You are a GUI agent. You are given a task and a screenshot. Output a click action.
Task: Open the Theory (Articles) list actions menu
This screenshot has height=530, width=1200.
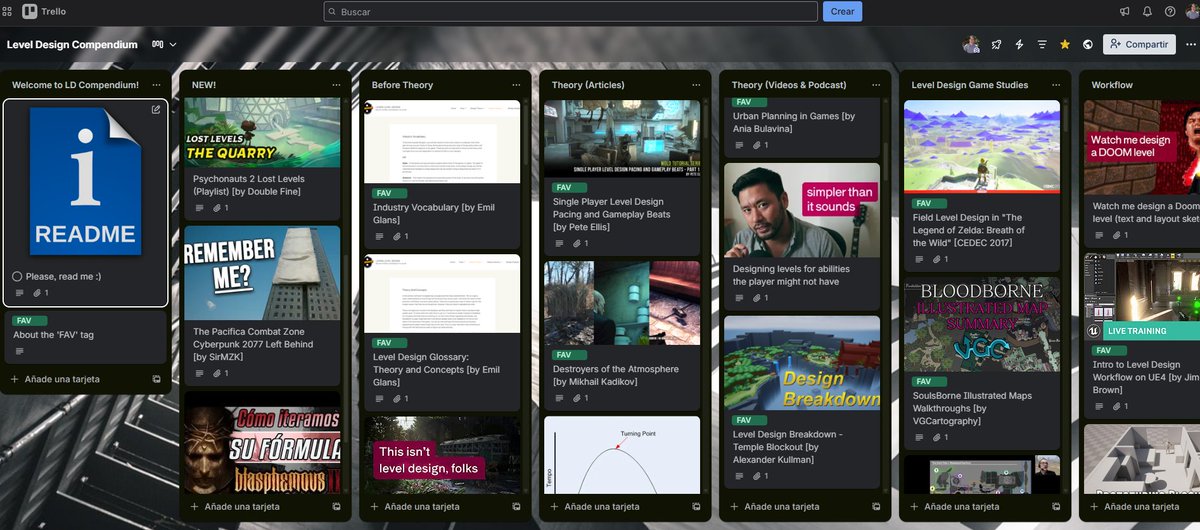pos(696,85)
